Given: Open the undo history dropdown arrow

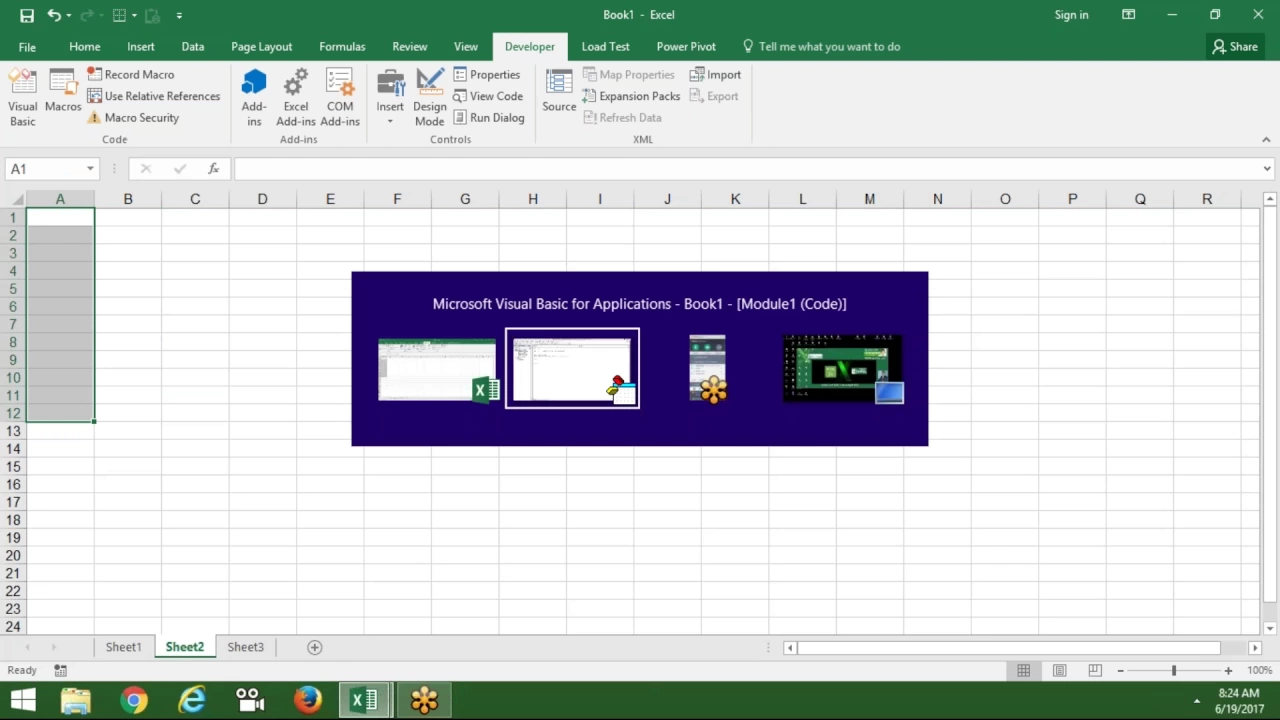Looking at the screenshot, I should coord(68,15).
